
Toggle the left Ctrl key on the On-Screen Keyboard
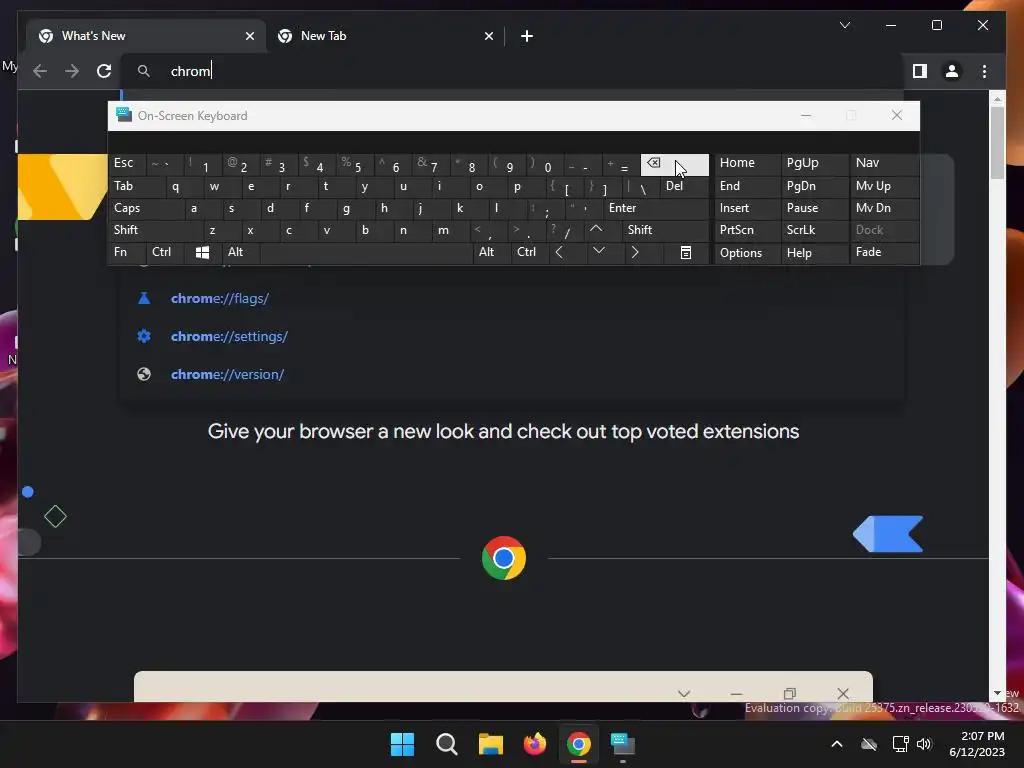tap(165, 252)
